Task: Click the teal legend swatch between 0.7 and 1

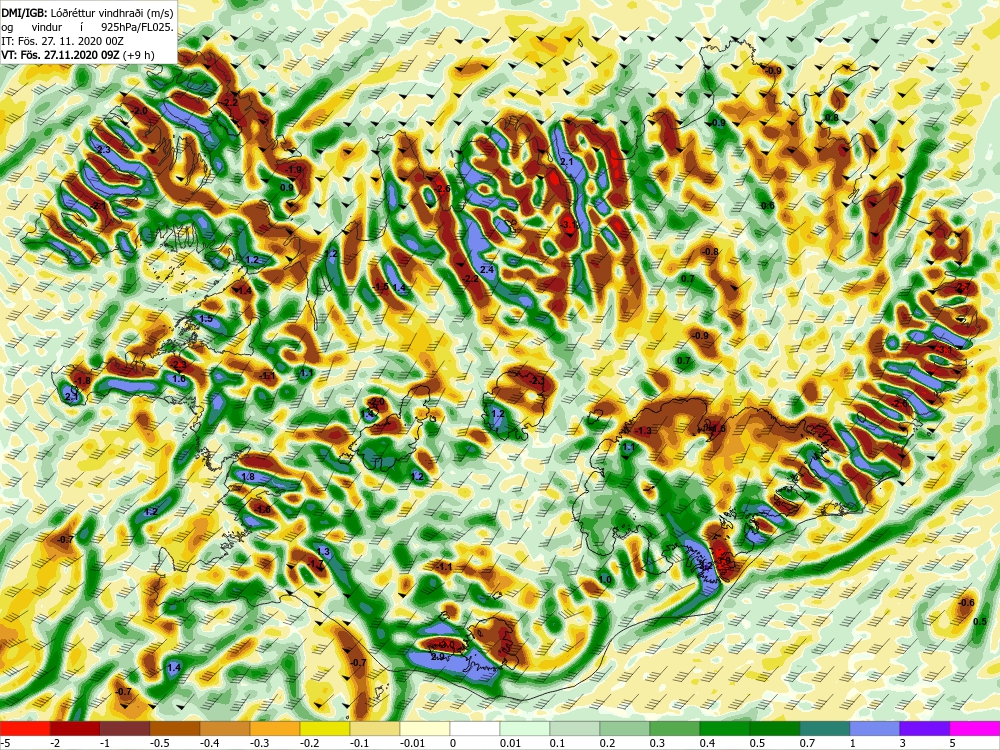Action: tap(825, 728)
